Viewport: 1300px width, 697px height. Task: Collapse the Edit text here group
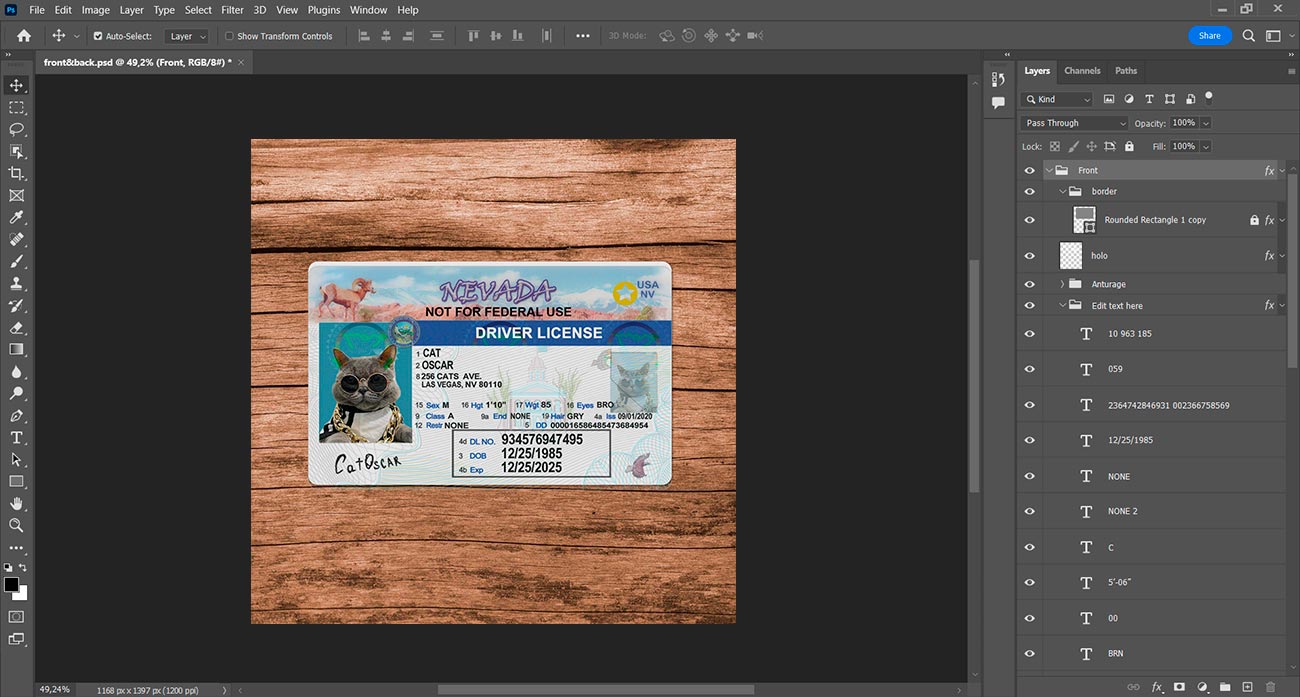click(x=1062, y=306)
